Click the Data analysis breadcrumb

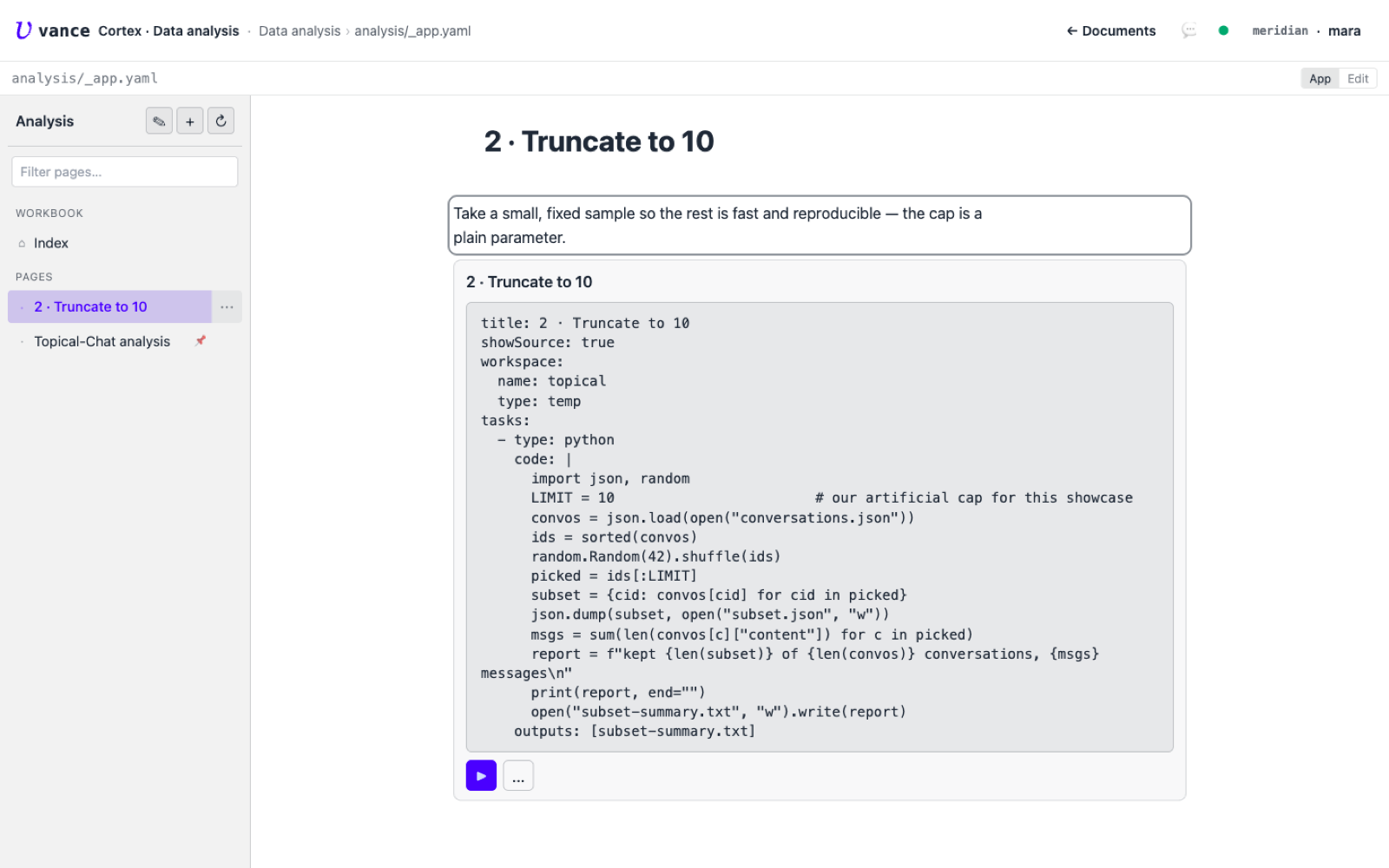click(x=300, y=30)
